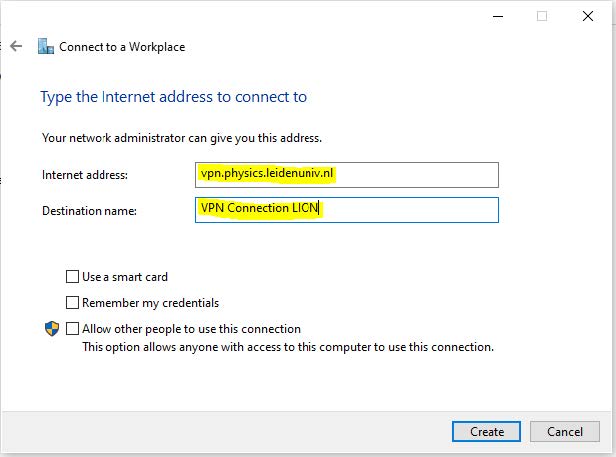Click the security shield icon
Screen dimensions: 616x457
coord(51,329)
